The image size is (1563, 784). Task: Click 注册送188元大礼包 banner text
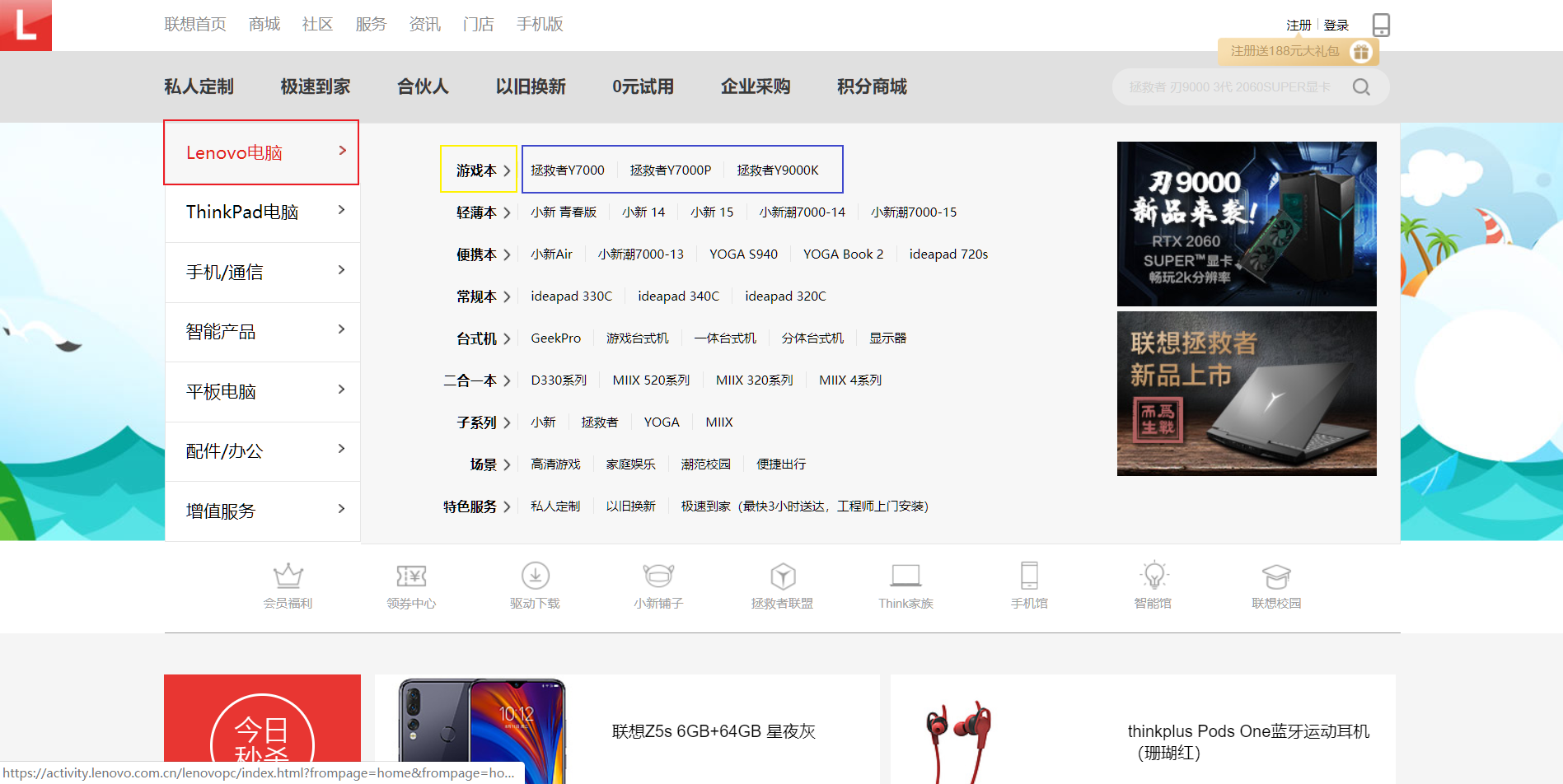pos(1285,51)
